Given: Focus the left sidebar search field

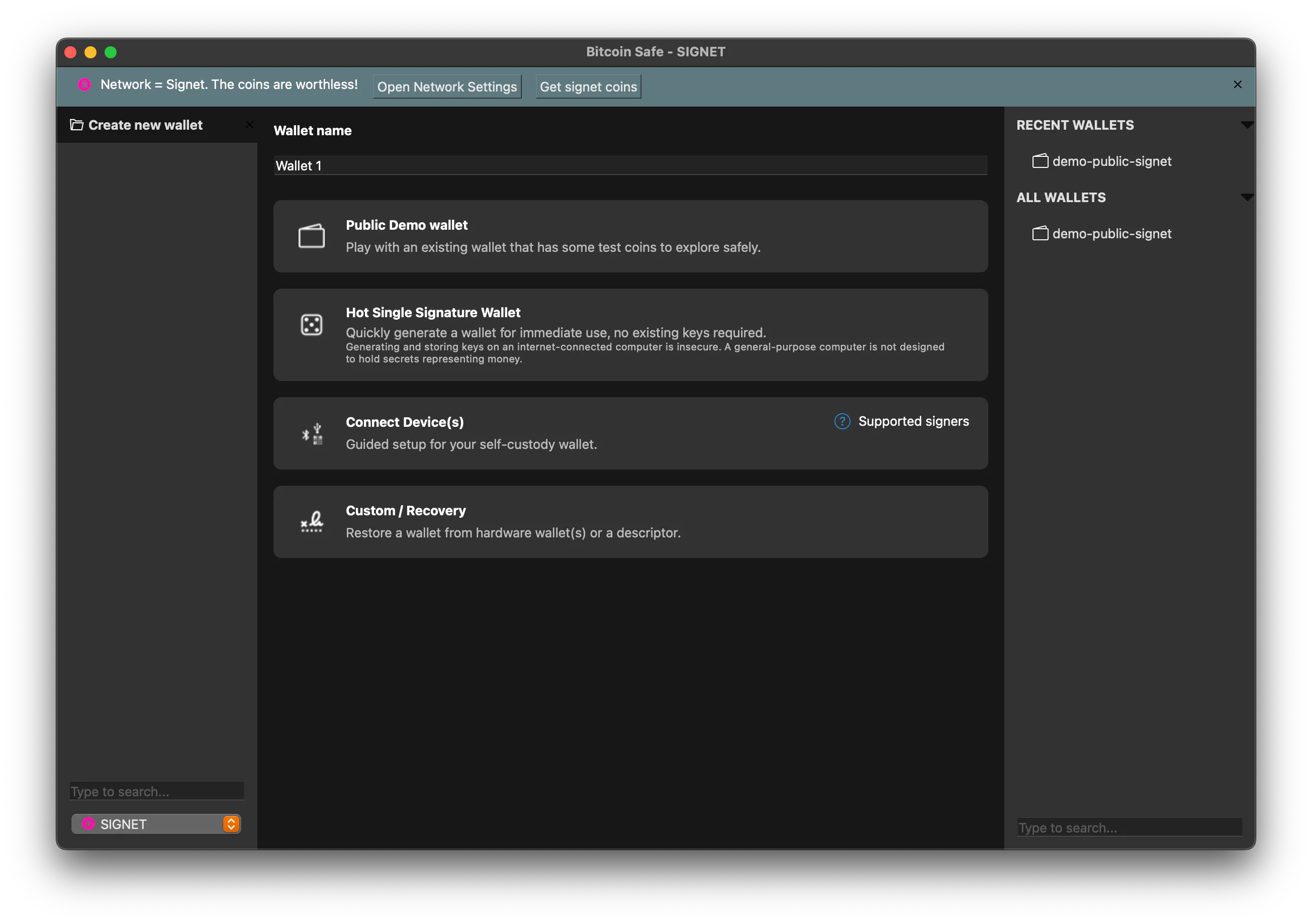Looking at the screenshot, I should tap(156, 791).
